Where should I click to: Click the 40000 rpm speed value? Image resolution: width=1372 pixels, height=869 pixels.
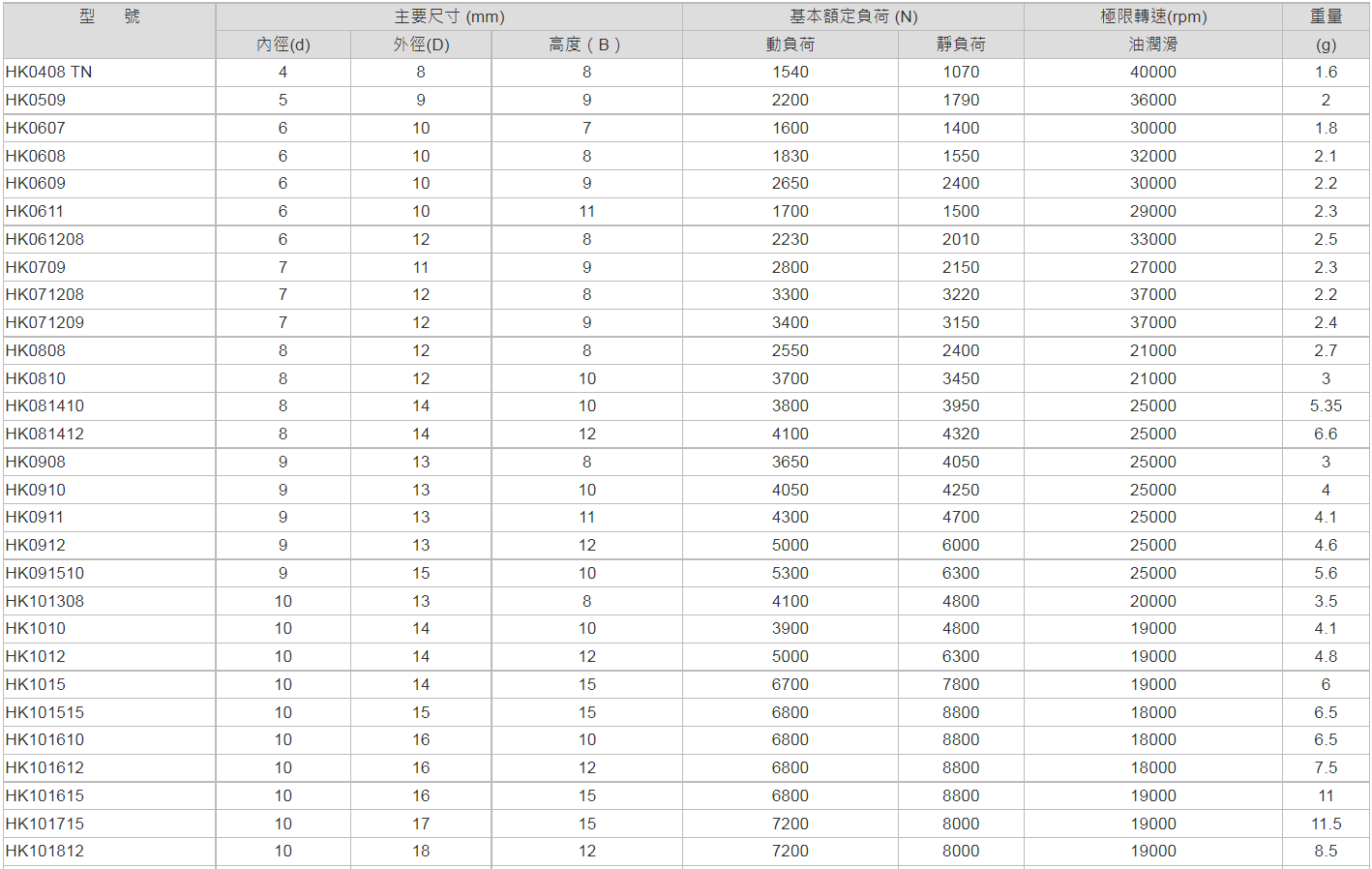click(1153, 73)
